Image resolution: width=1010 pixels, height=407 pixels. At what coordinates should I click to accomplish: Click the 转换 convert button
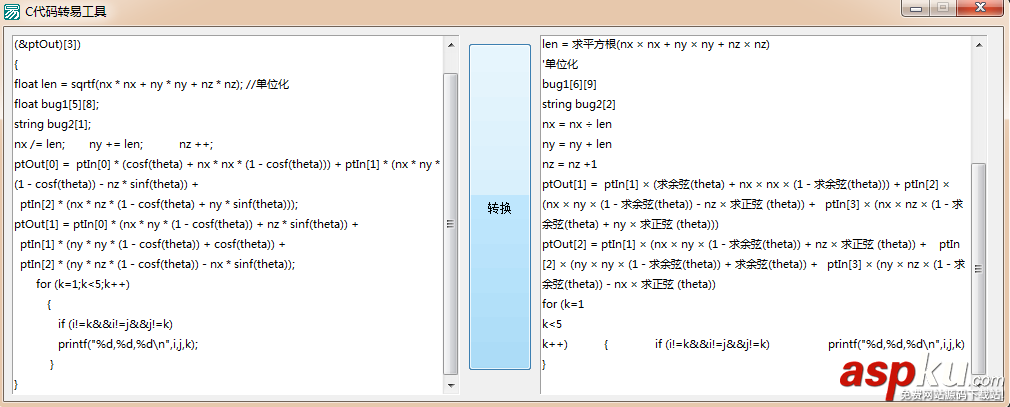coord(500,207)
